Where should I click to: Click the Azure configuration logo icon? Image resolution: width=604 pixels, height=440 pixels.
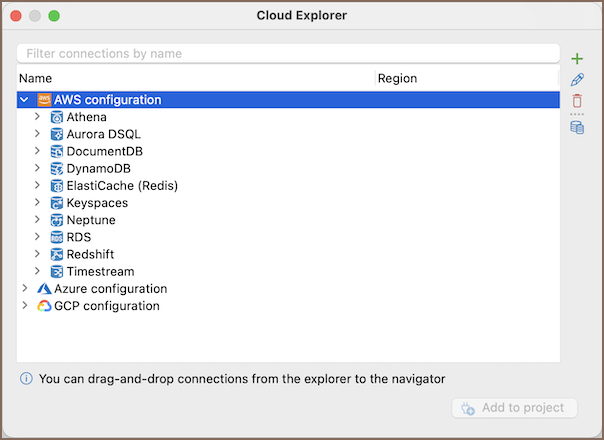[43, 289]
